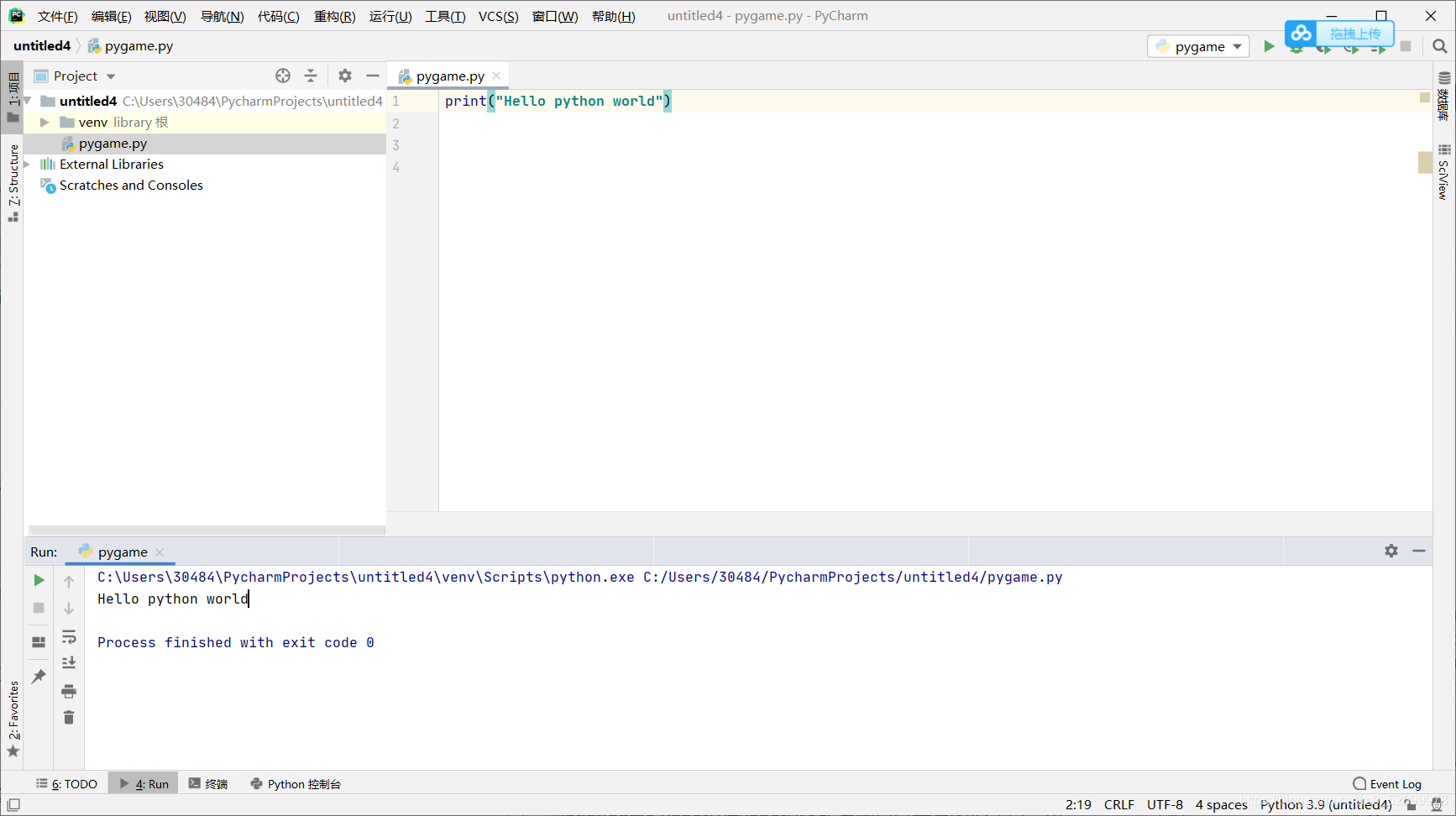Change UTF-8 file encoding in the status bar
1456x816 pixels.
1165,805
